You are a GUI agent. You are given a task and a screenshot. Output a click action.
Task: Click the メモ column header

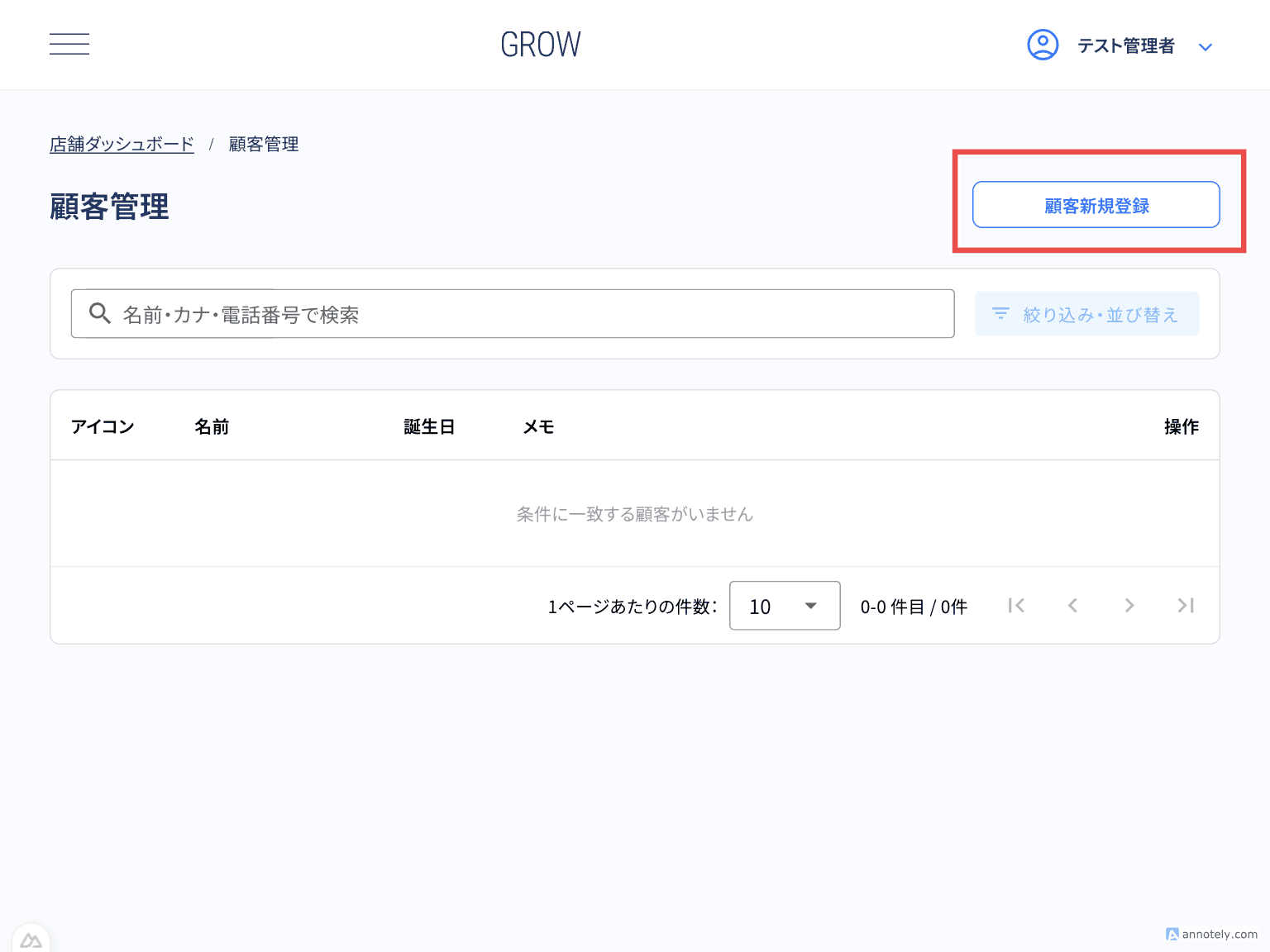[538, 426]
